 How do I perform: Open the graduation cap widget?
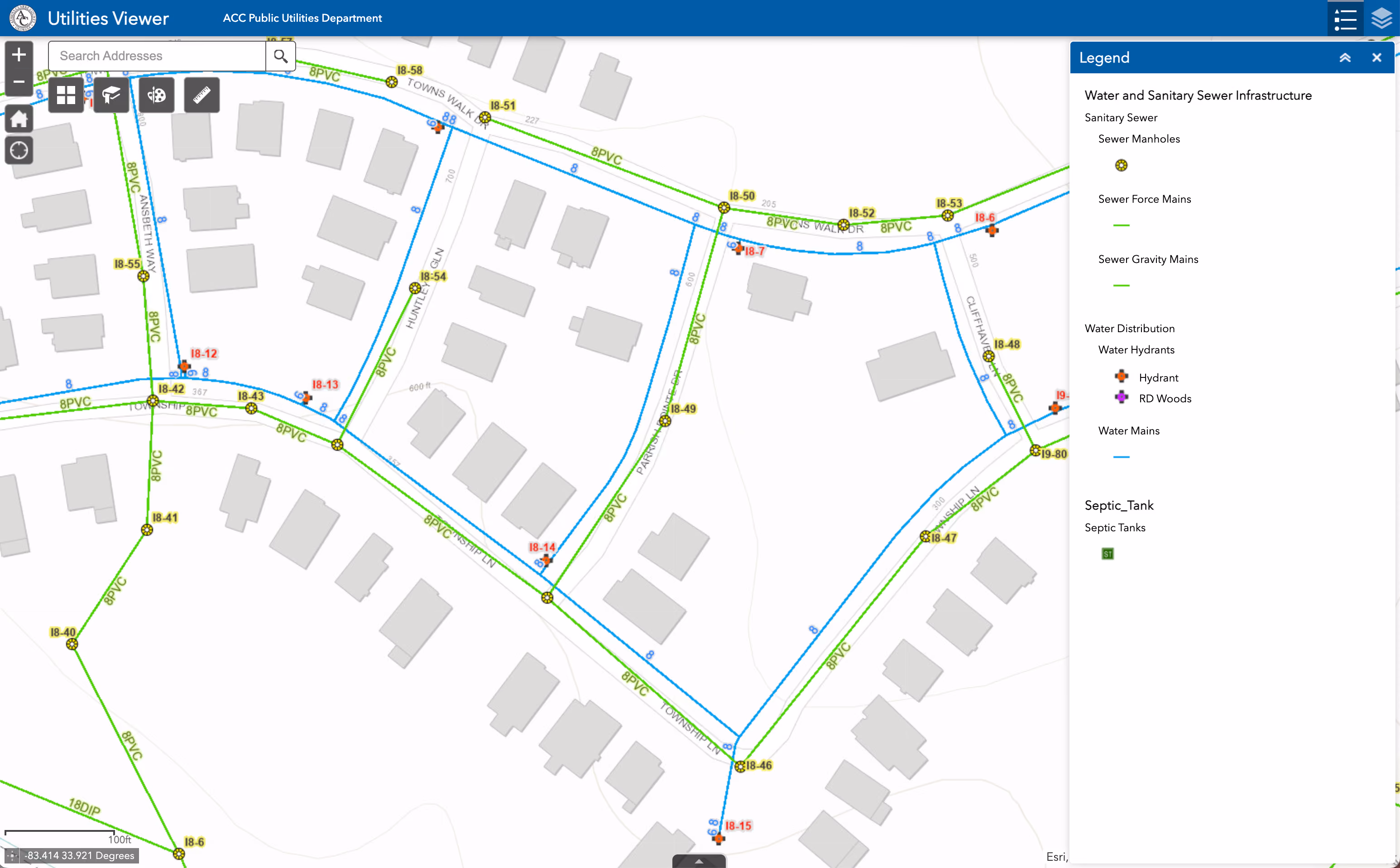[x=111, y=95]
